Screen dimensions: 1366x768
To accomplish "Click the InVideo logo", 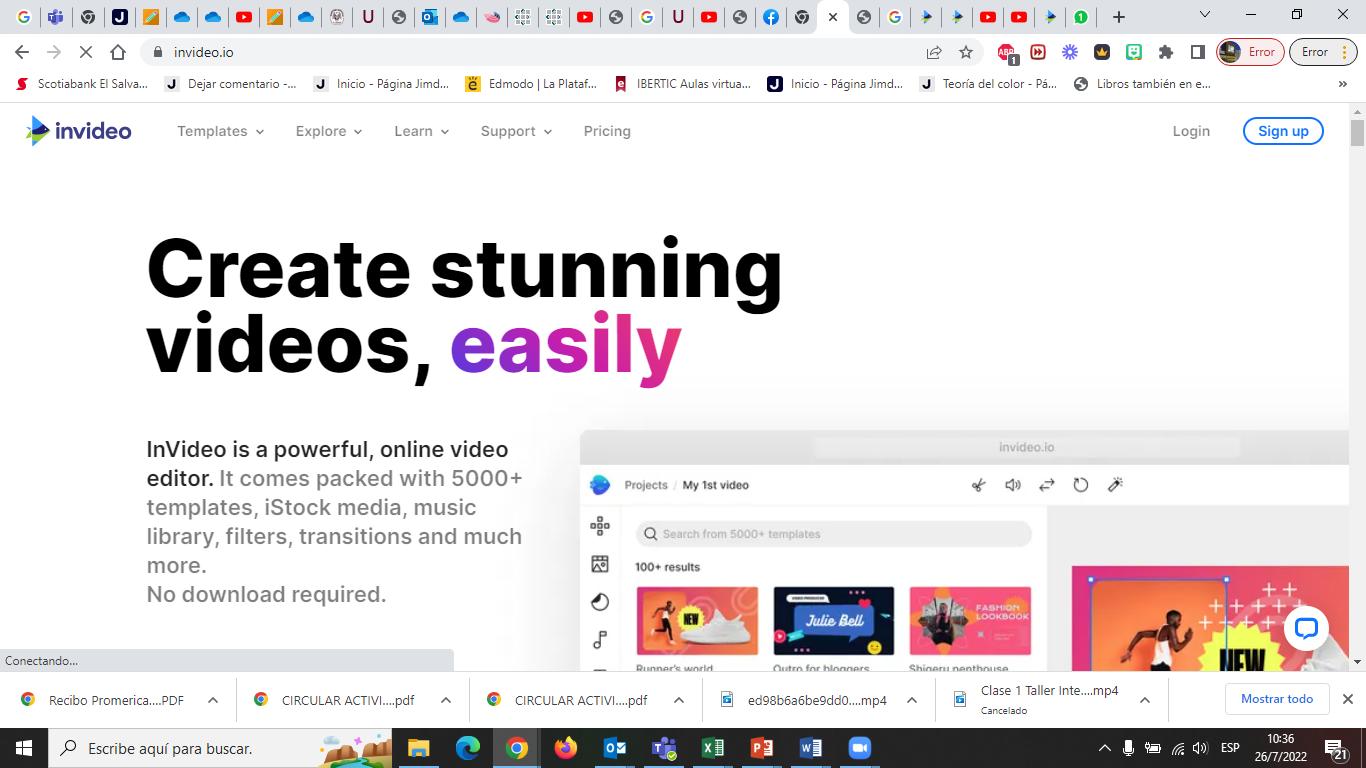I will 79,131.
